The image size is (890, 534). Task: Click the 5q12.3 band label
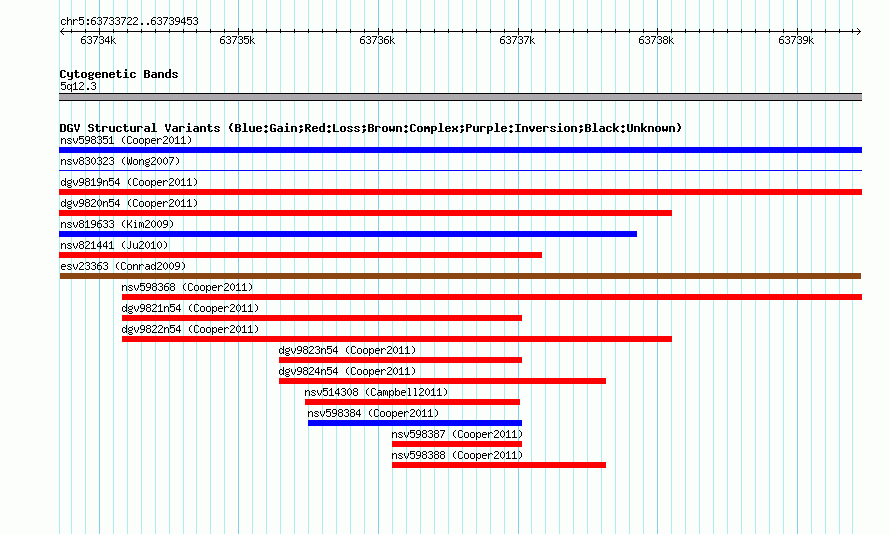coord(78,86)
